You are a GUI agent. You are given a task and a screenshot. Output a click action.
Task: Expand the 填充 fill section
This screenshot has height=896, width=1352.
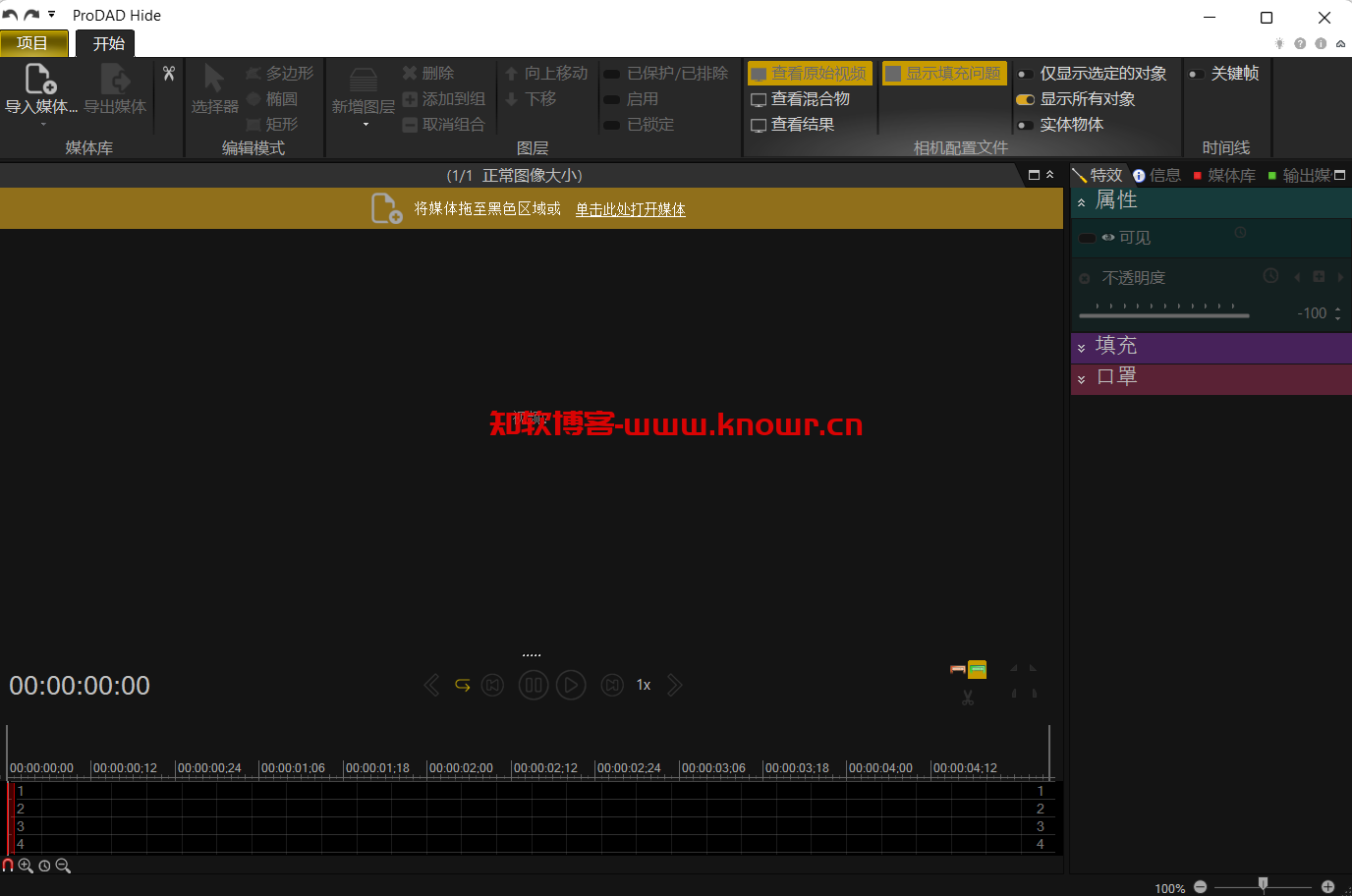[1082, 348]
